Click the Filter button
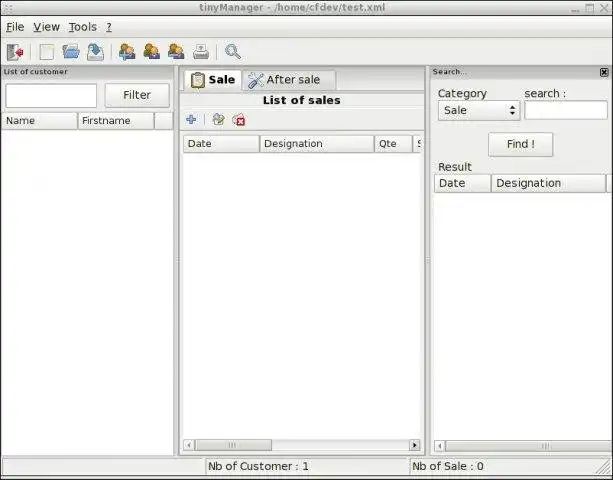Image resolution: width=613 pixels, height=480 pixels. pos(137,95)
